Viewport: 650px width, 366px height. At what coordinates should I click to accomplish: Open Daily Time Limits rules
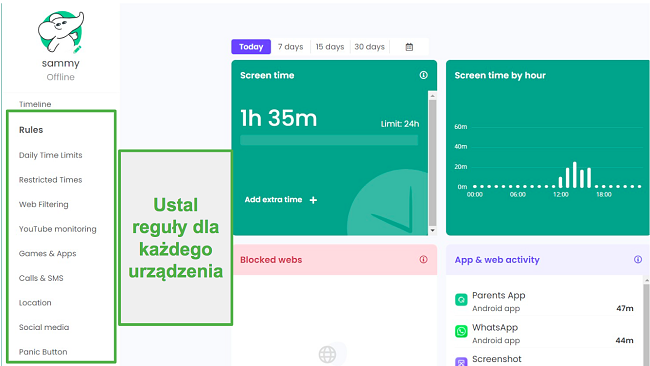tap(51, 155)
